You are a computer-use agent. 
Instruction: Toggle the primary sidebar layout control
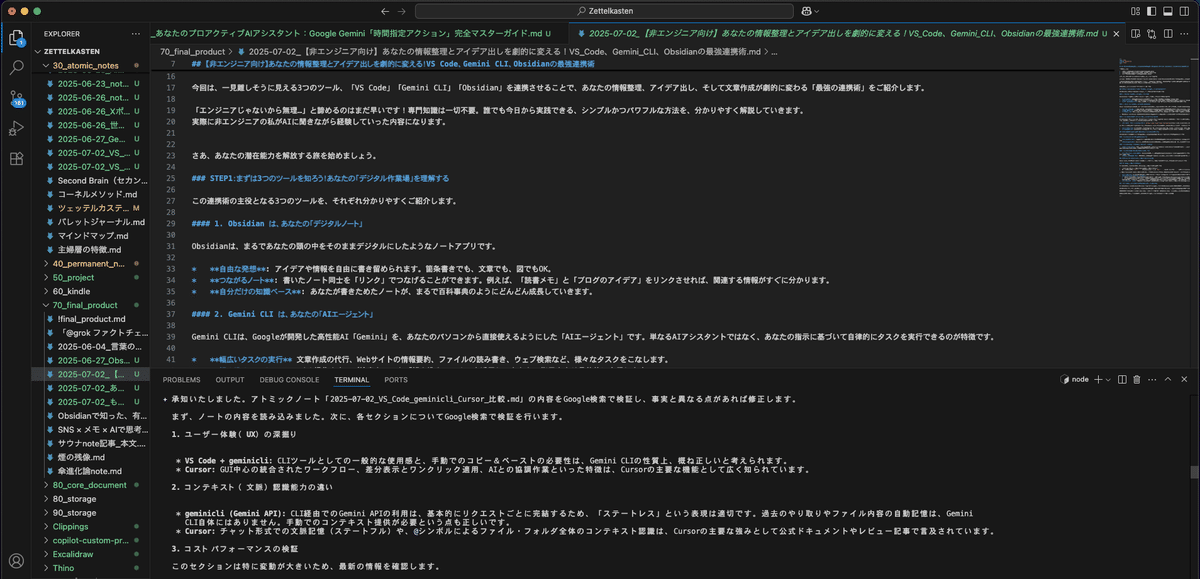click(1151, 11)
